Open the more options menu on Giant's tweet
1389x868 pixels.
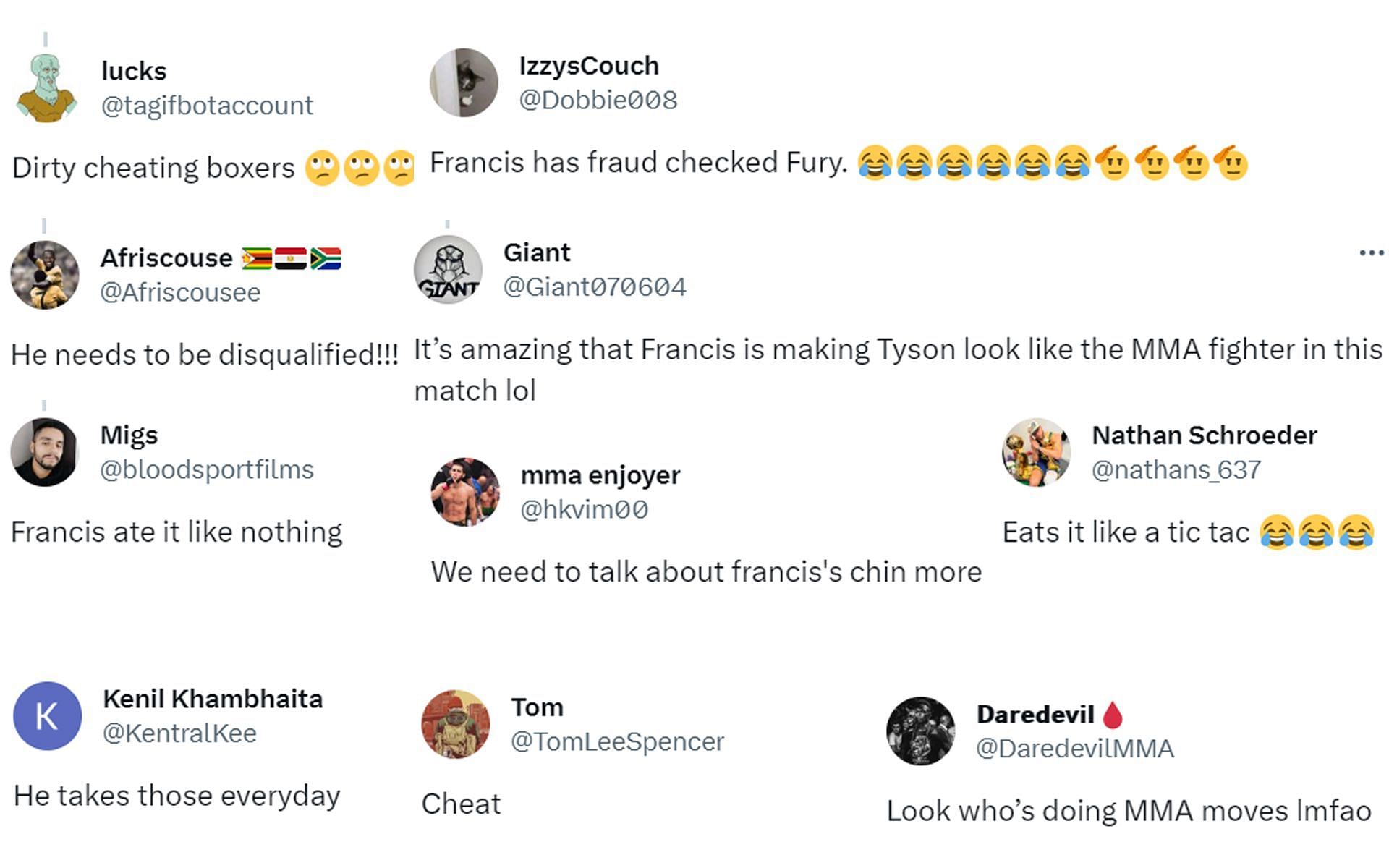1371,252
